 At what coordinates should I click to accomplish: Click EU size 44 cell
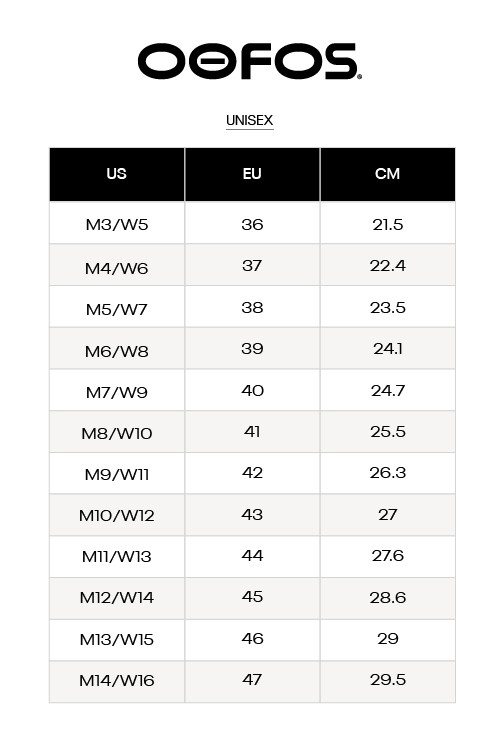pyautogui.click(x=252, y=557)
